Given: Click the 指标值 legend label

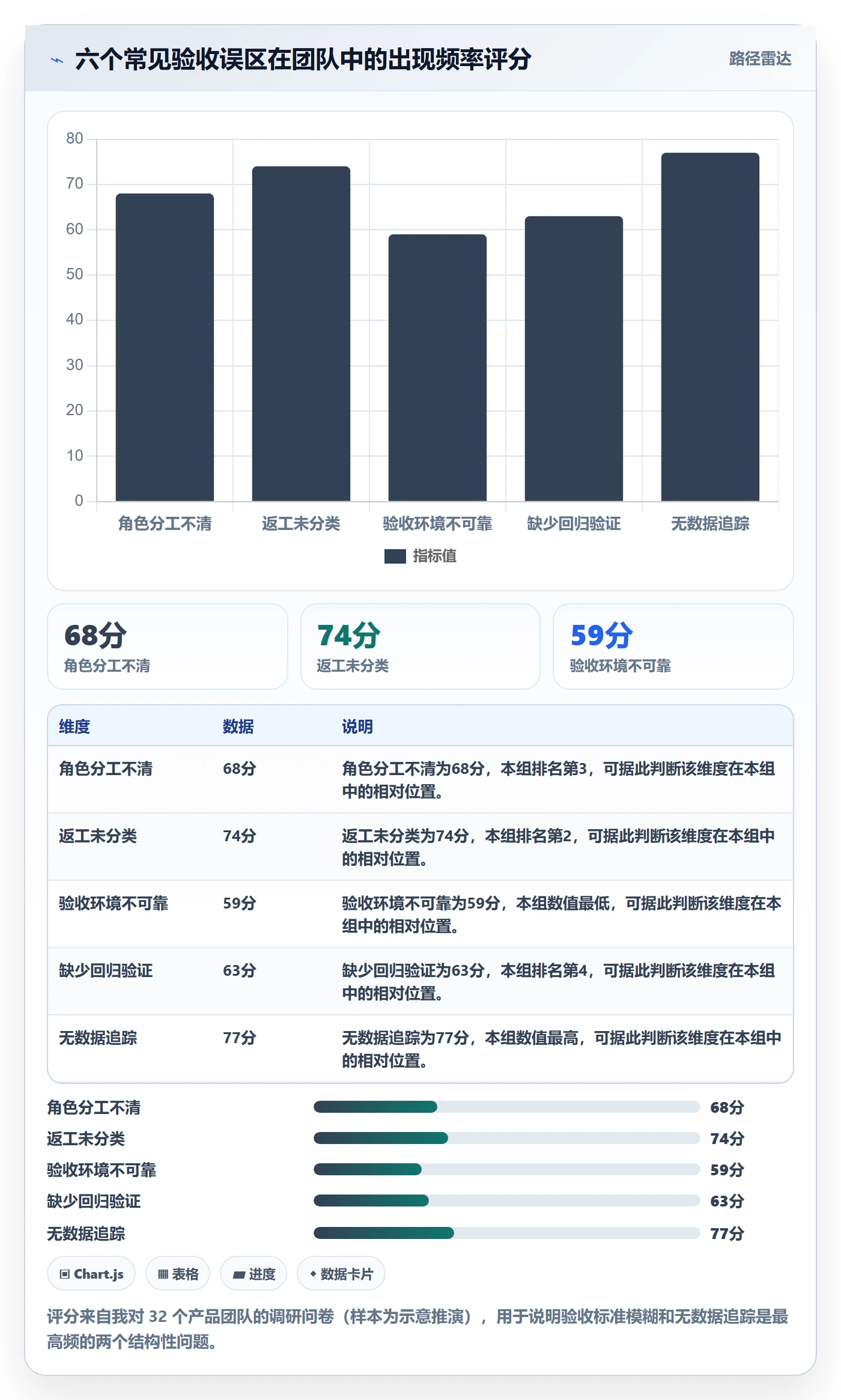Looking at the screenshot, I should coord(434,556).
